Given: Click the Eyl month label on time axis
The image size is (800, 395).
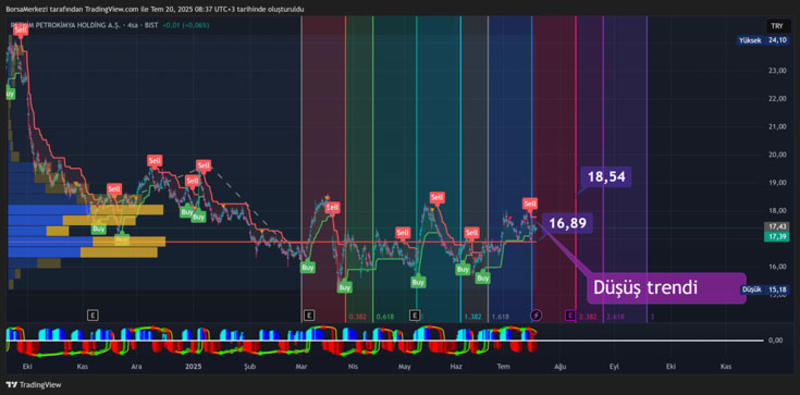Looking at the screenshot, I should click(x=614, y=366).
